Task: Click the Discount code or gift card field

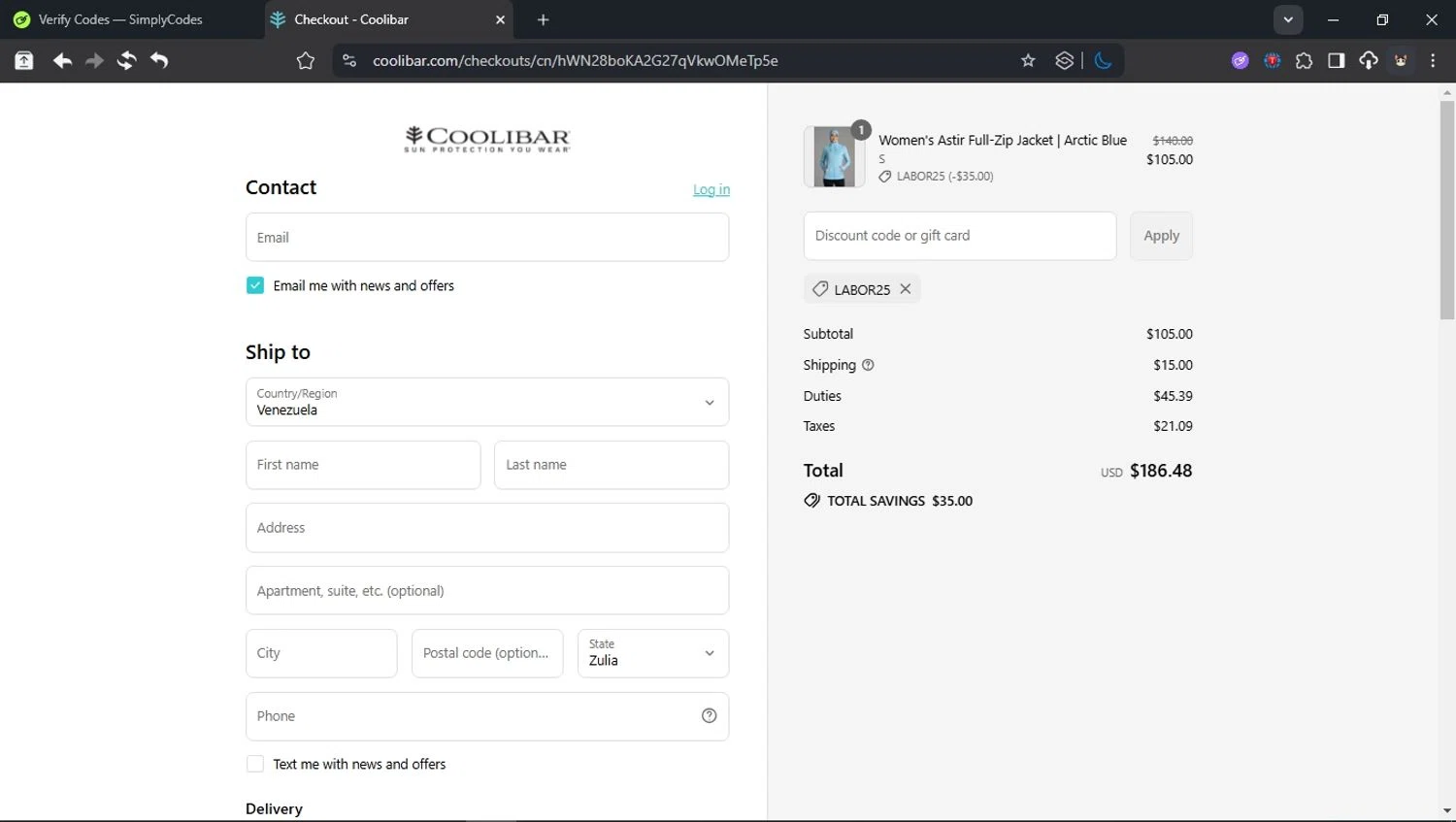Action: [x=960, y=236]
